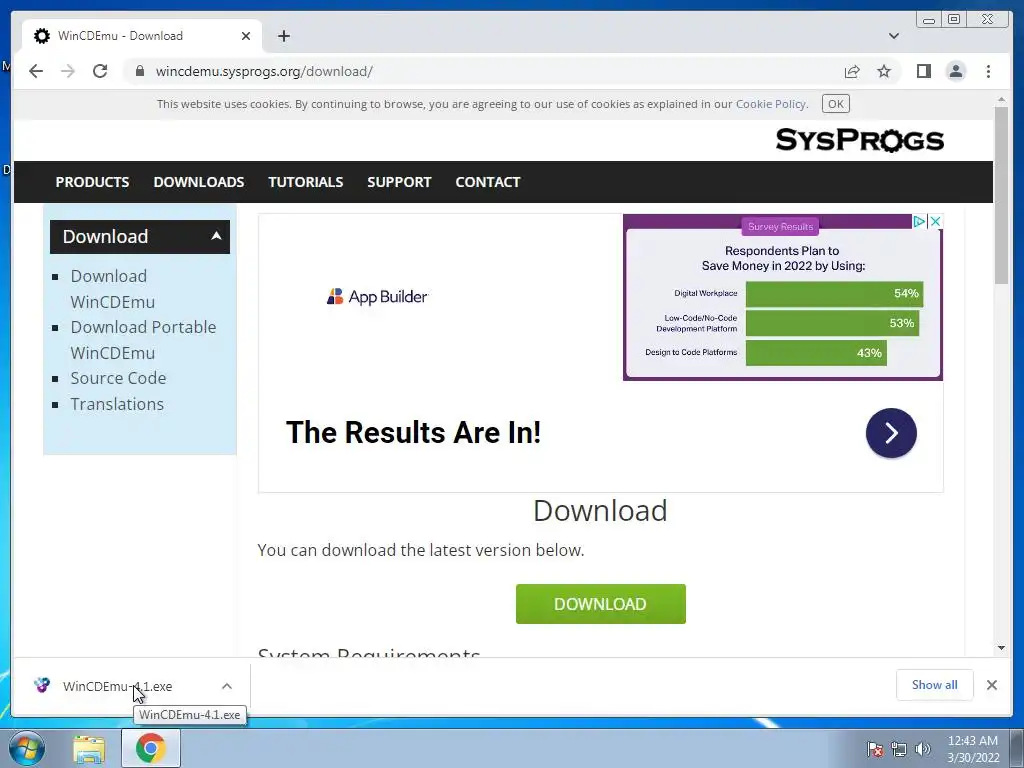Open the Chrome side panel icon
The image size is (1024, 768).
[923, 71]
